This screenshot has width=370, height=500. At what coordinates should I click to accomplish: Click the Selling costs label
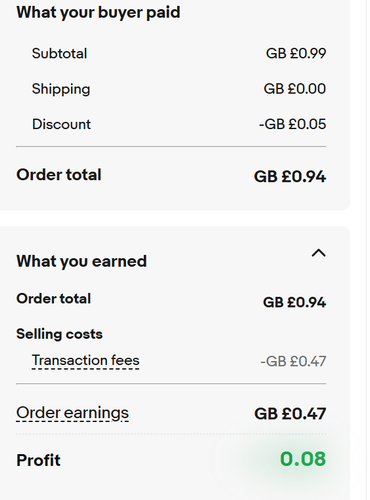point(59,334)
